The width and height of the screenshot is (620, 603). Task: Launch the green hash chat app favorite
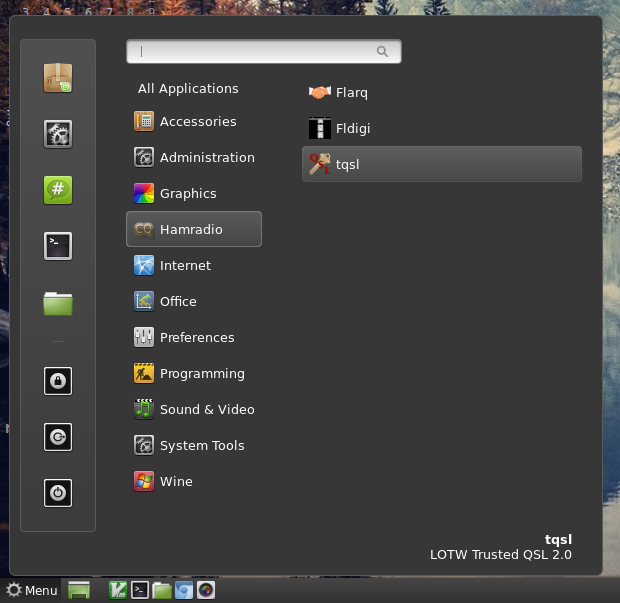pyautogui.click(x=58, y=190)
